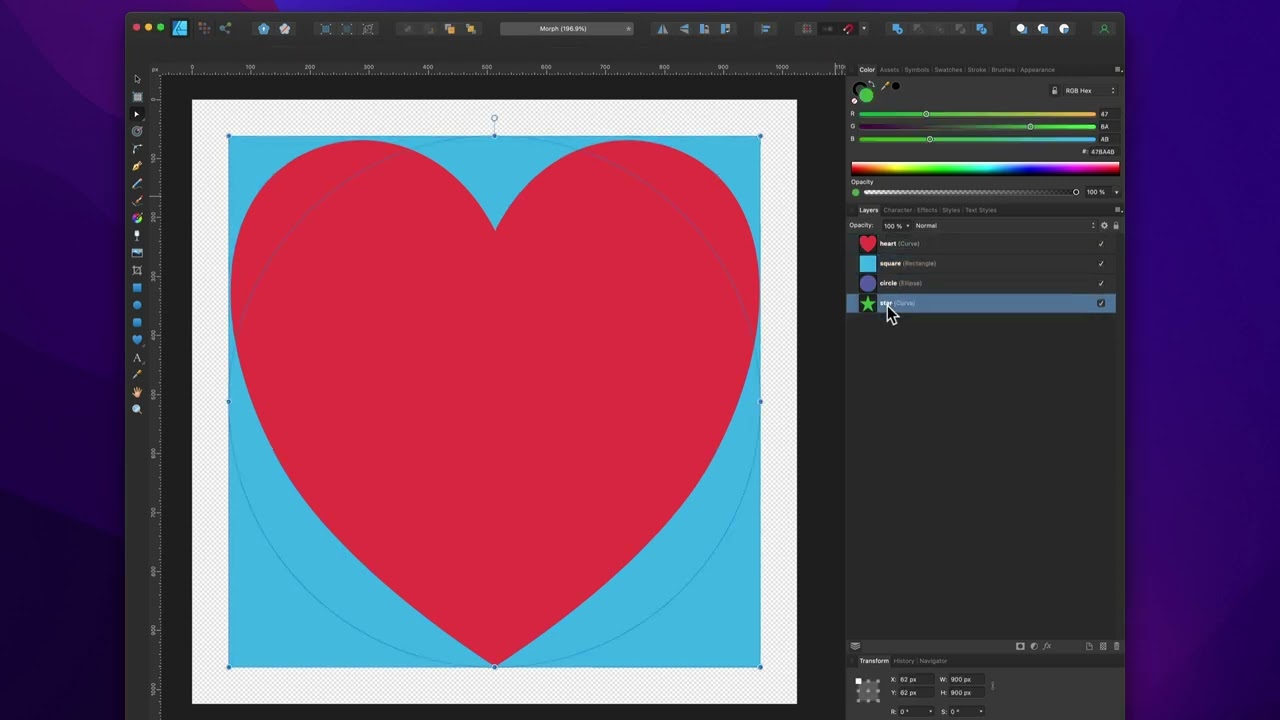The width and height of the screenshot is (1280, 720).
Task: Open the Effects tab
Action: [x=927, y=210]
